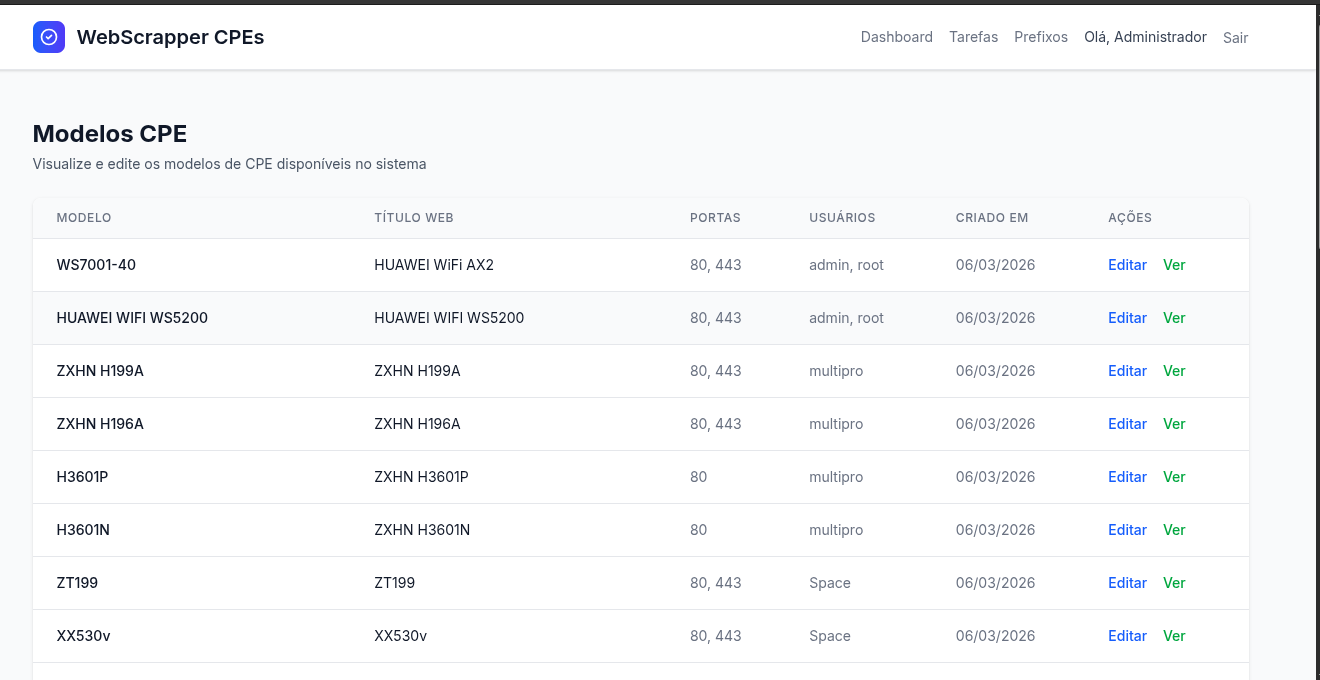View the H3601N model row
Screen dimensions: 1320x680
point(1174,530)
